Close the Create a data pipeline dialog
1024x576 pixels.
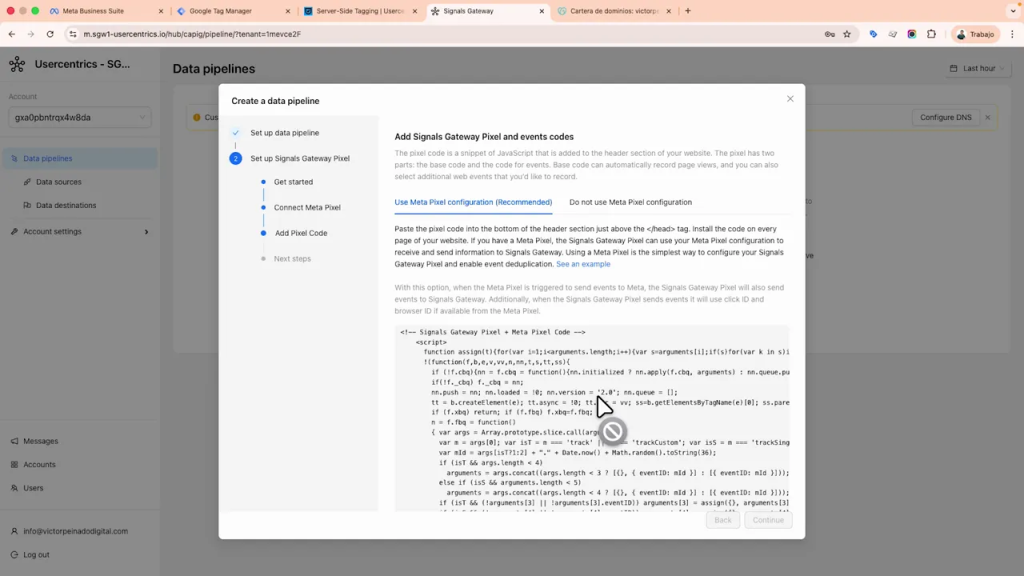click(x=790, y=99)
